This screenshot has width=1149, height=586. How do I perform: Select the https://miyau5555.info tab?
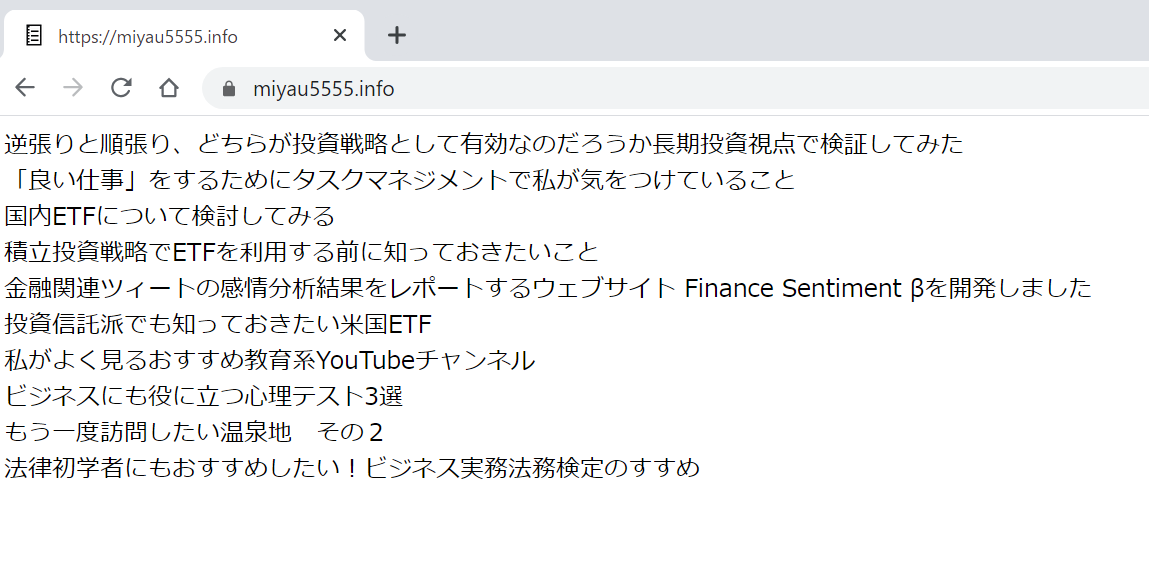tap(183, 35)
